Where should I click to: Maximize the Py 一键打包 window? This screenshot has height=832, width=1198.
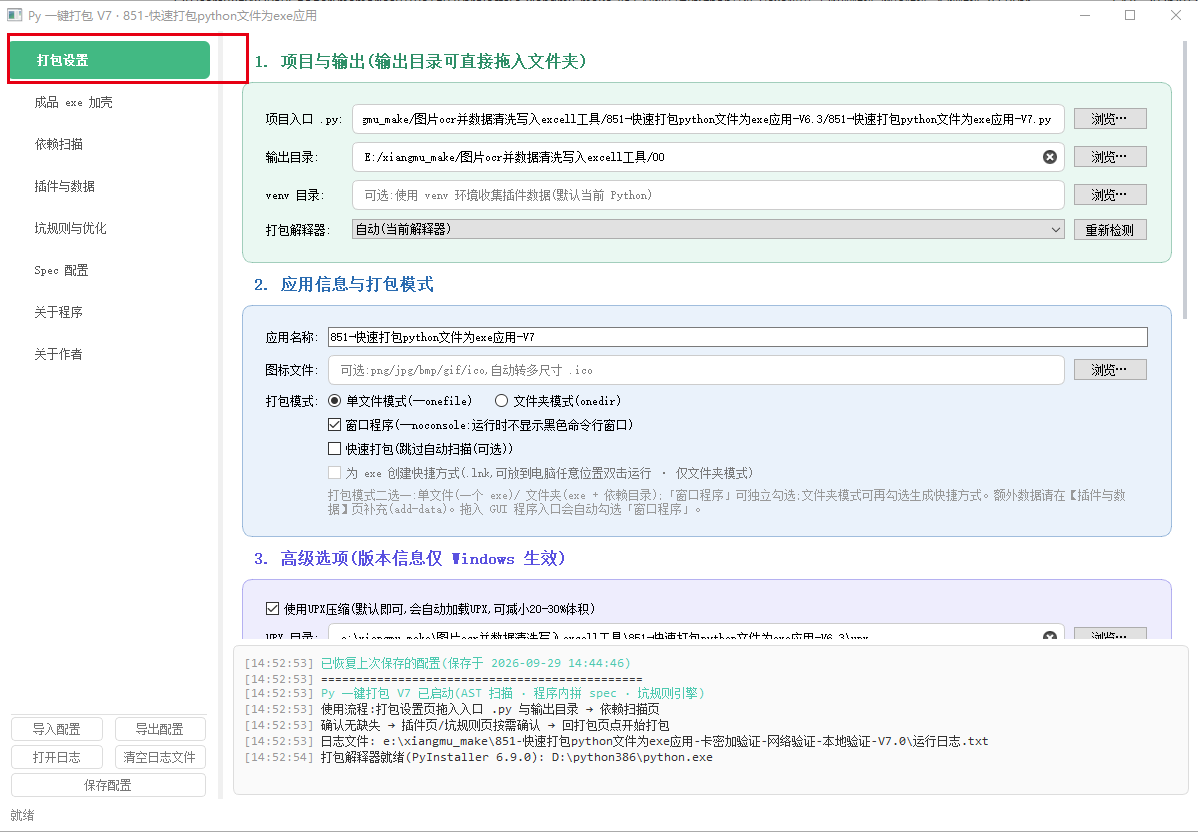tap(1130, 15)
